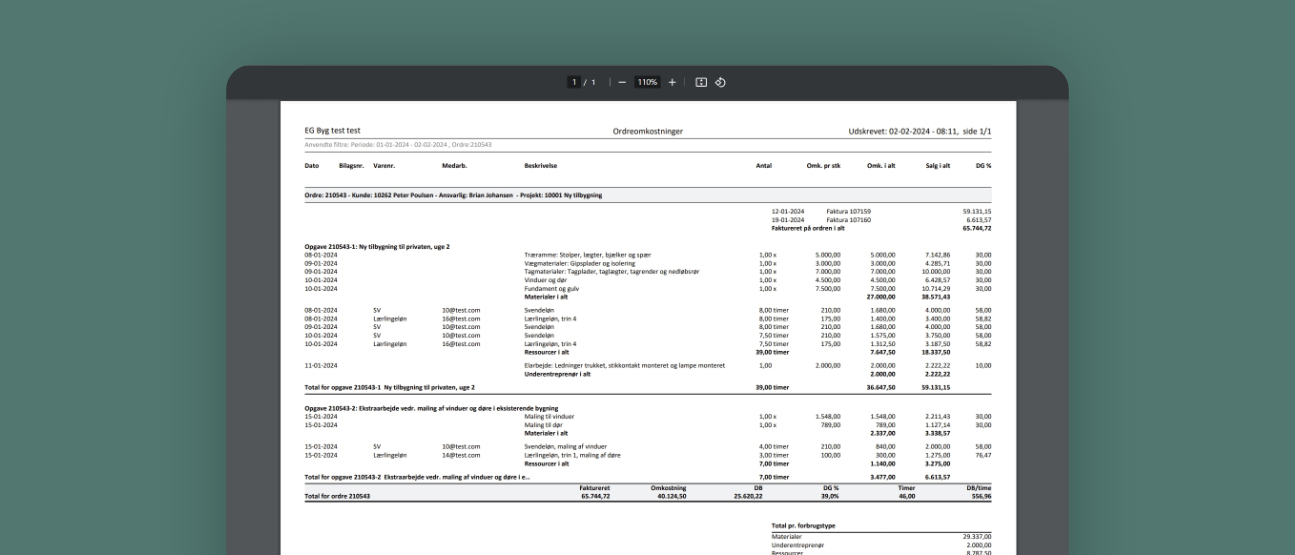This screenshot has height=555, width=1295.
Task: Click the Ordre 210543 grey header row
Action: (453, 195)
